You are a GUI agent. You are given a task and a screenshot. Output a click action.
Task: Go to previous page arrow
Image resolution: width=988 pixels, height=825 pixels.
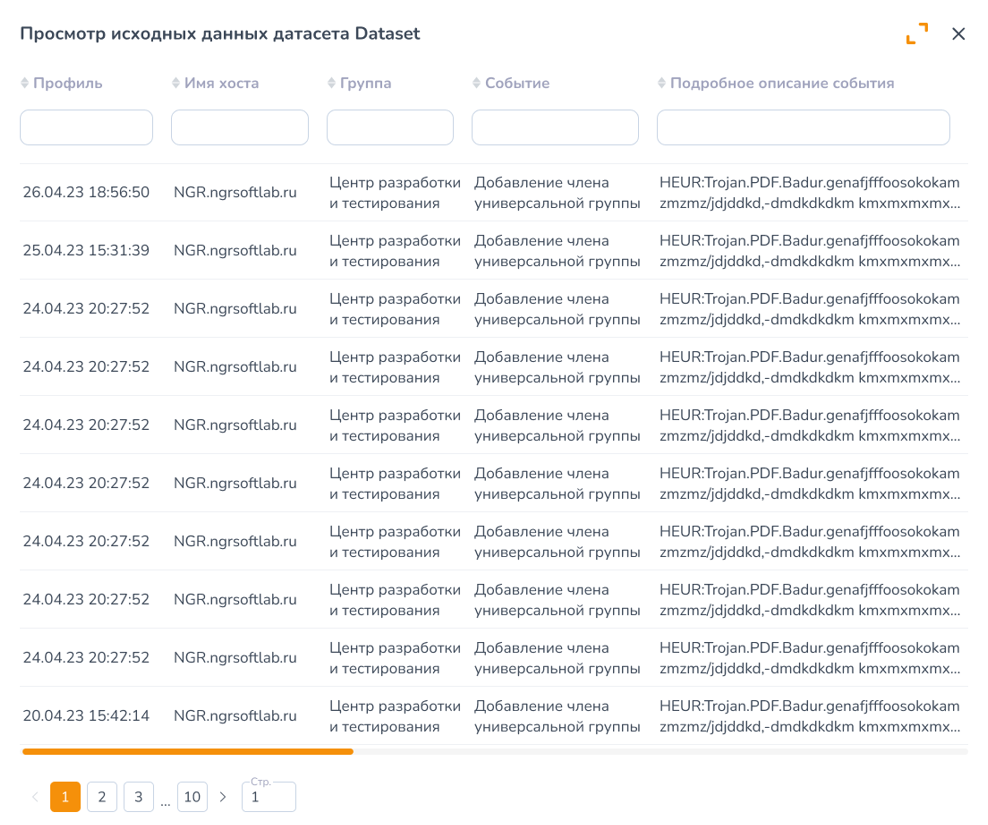pos(35,797)
